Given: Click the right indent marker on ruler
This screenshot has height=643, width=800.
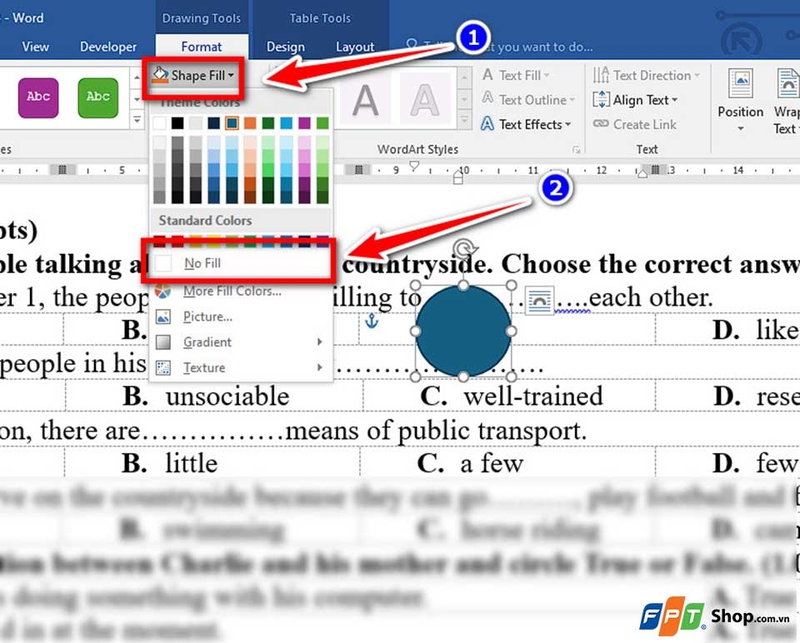Looking at the screenshot, I should [643, 174].
